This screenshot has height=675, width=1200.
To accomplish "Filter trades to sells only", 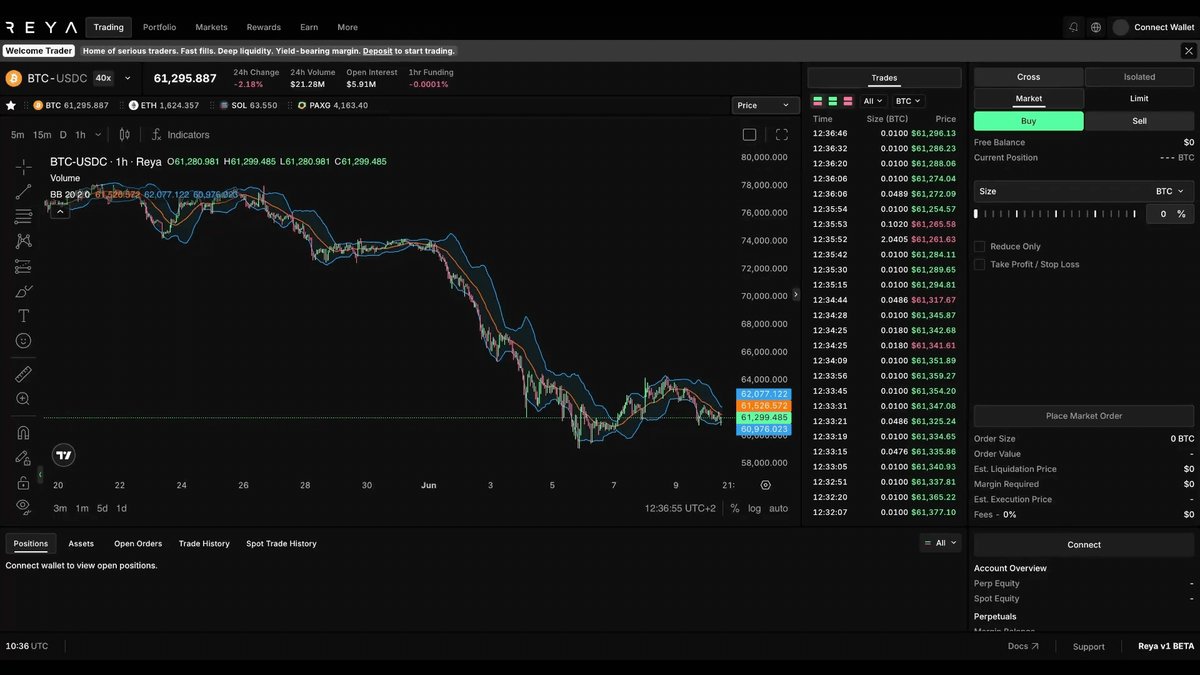I will pyautogui.click(x=848, y=101).
